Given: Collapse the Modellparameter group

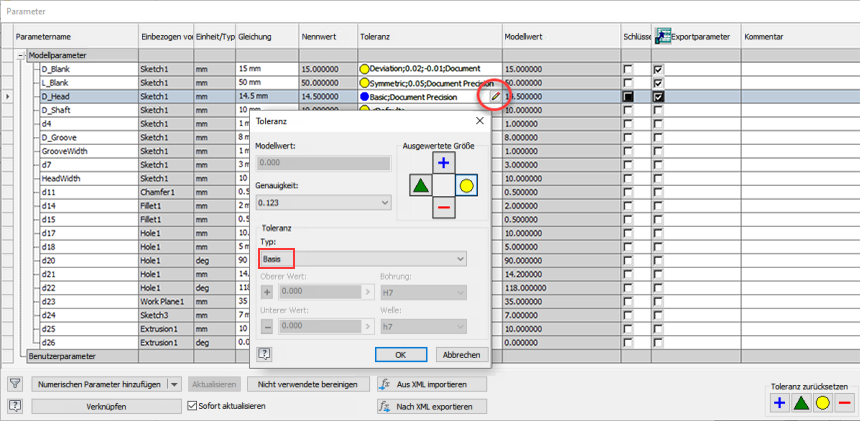Looking at the screenshot, I should (x=21, y=55).
